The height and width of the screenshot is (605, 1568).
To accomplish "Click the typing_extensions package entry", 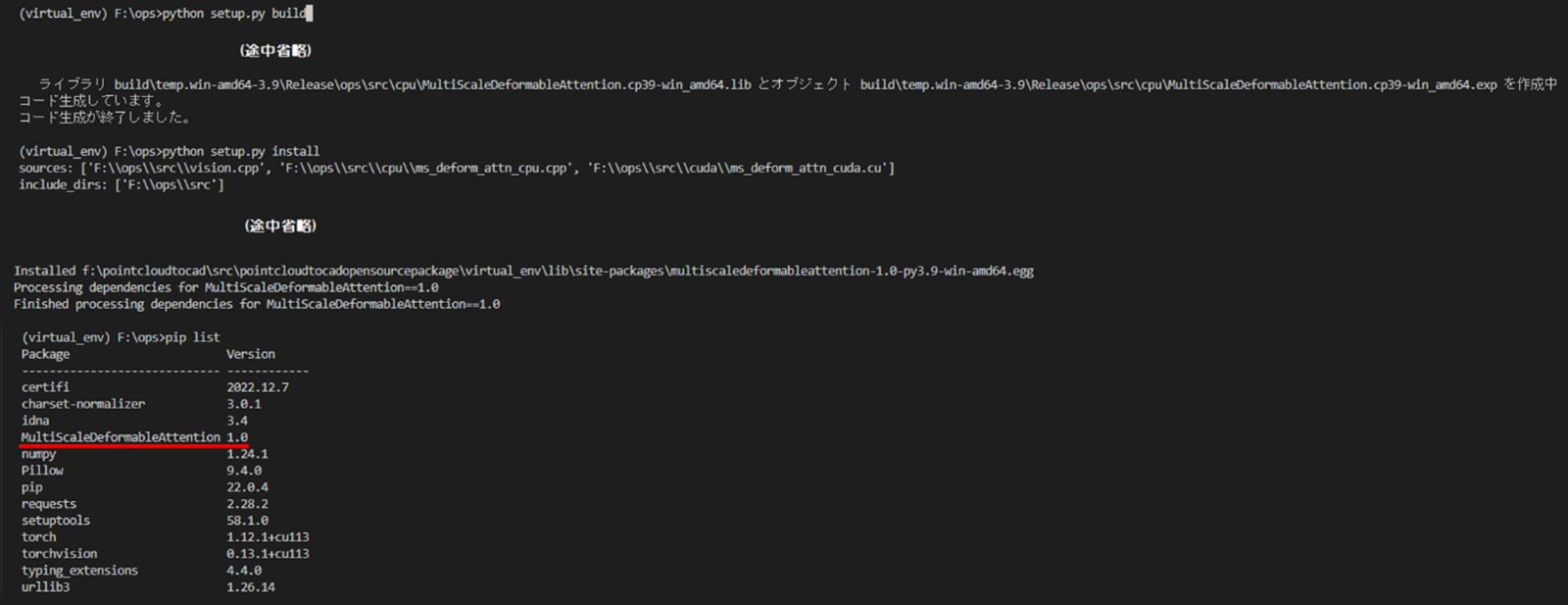I will [79, 571].
